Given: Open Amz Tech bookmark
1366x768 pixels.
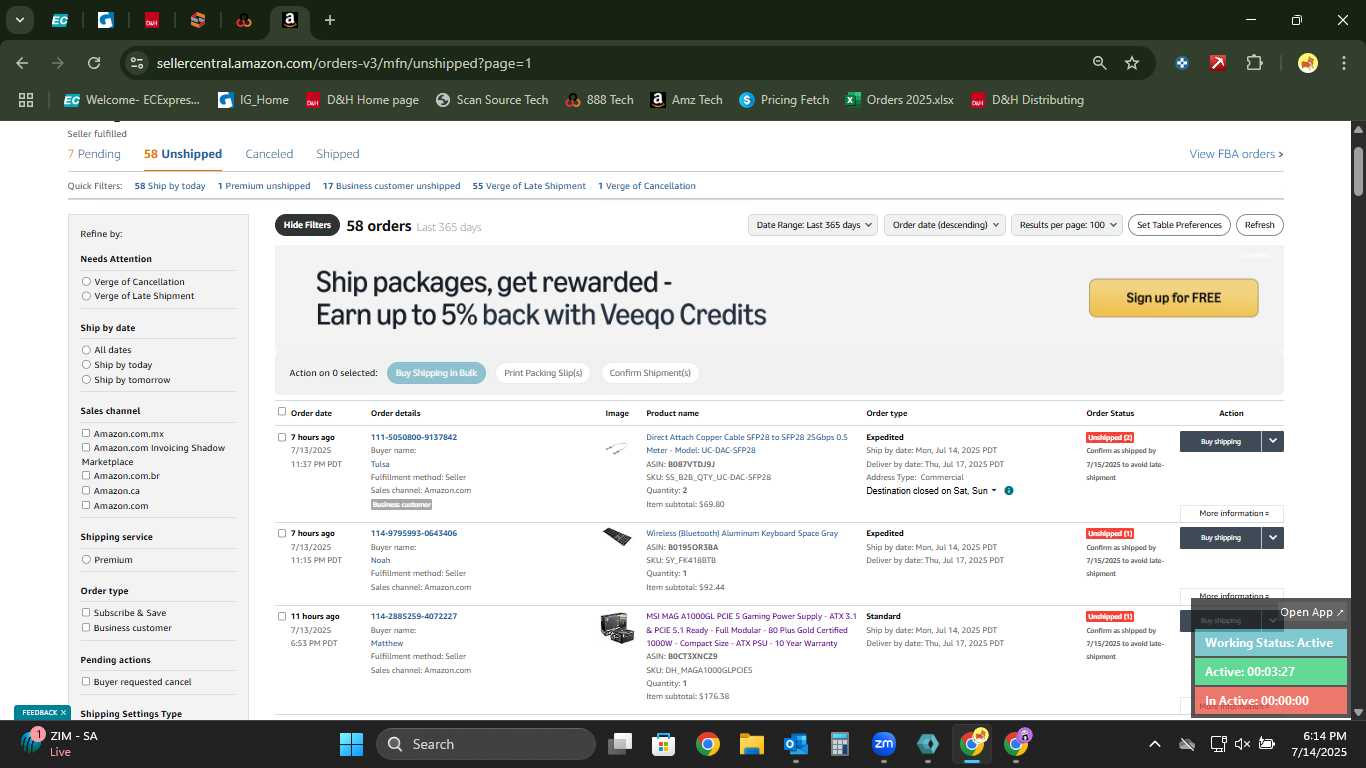Looking at the screenshot, I should pos(686,100).
